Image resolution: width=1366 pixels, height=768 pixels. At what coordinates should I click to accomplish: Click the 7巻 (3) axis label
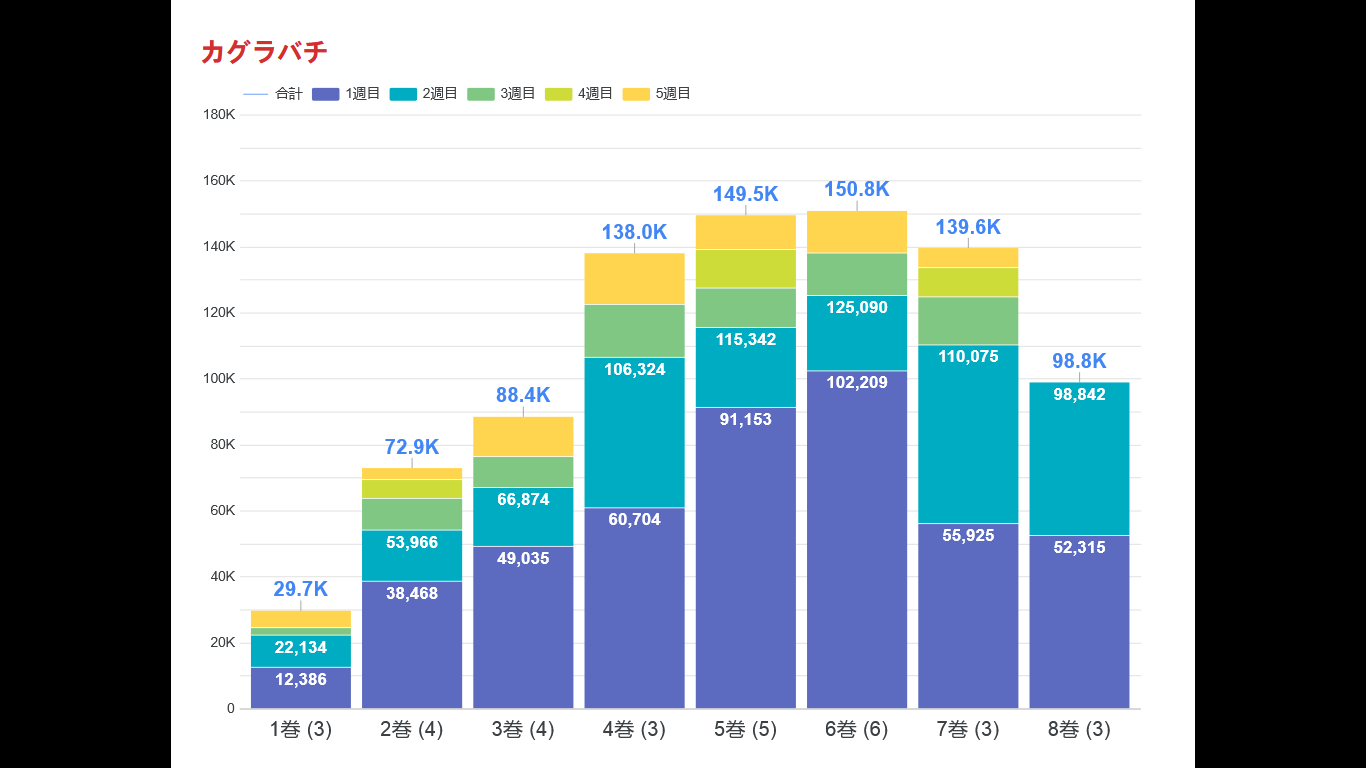[x=968, y=730]
